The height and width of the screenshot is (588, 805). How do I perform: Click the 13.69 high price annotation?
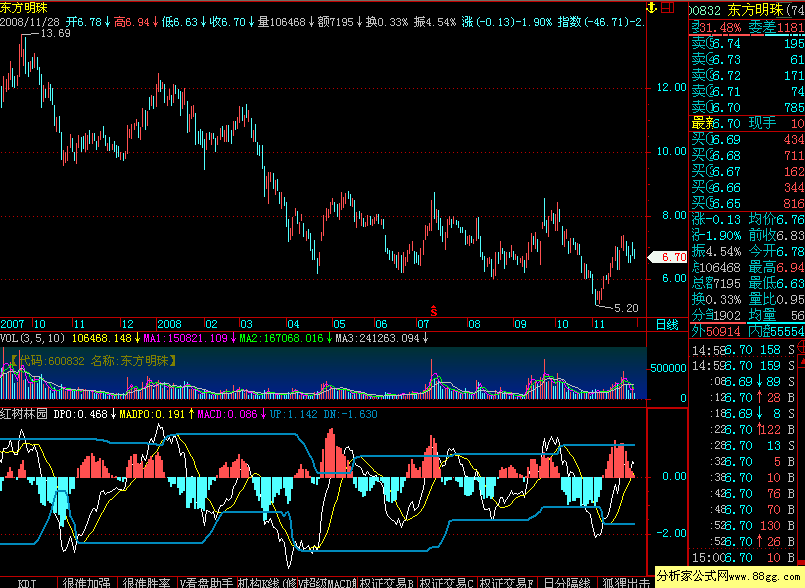click(55, 33)
